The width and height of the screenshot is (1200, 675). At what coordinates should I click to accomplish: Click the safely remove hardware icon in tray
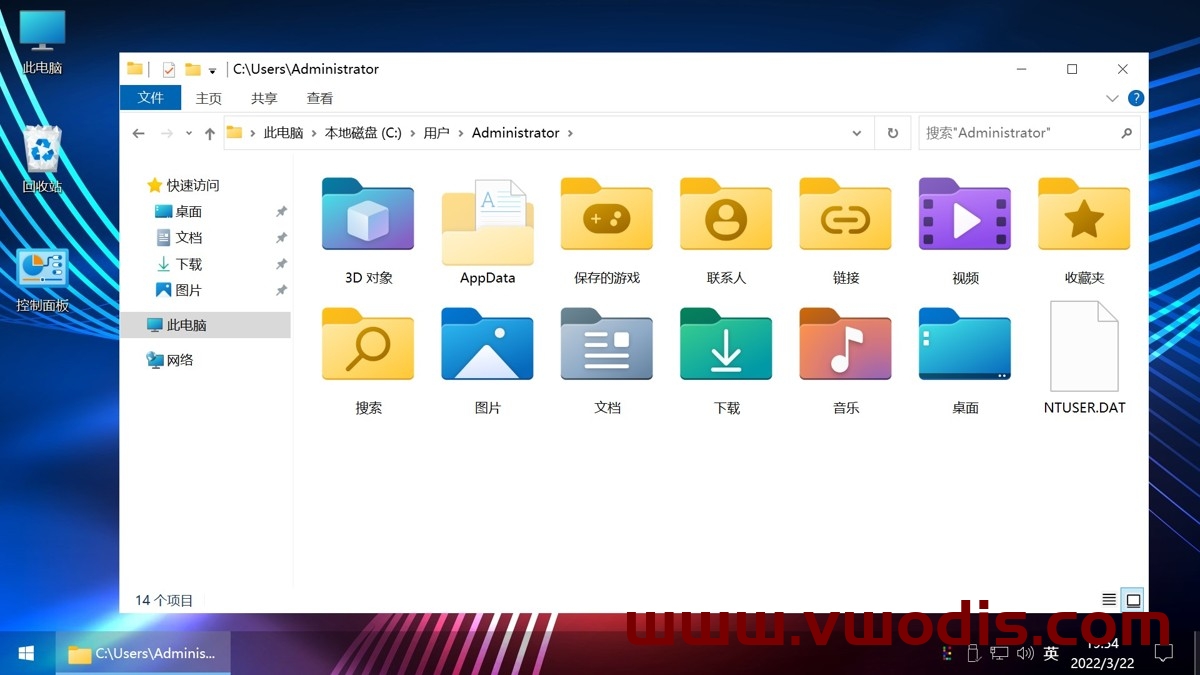[973, 653]
